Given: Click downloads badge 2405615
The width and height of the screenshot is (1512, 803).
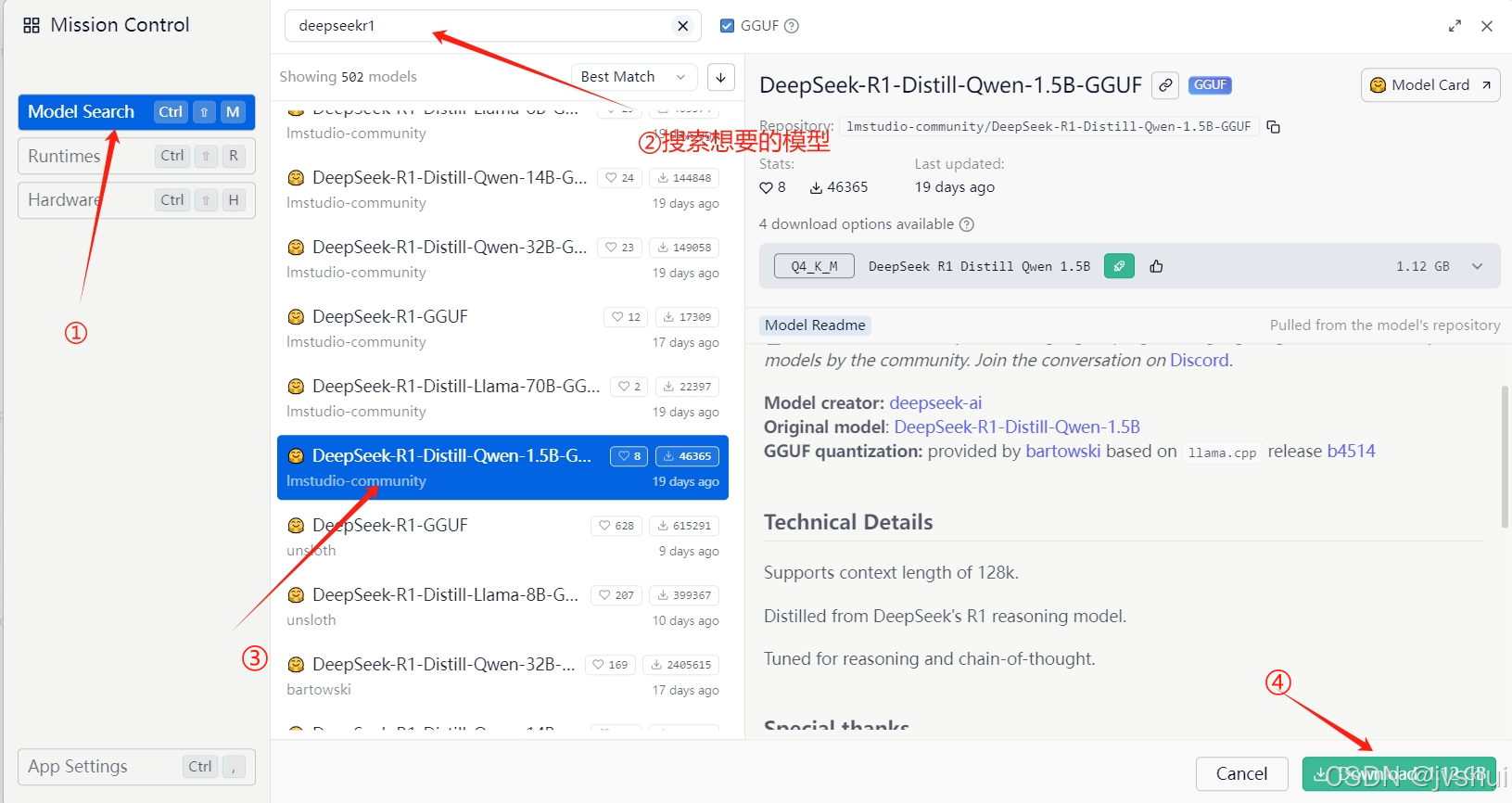Looking at the screenshot, I should [680, 665].
